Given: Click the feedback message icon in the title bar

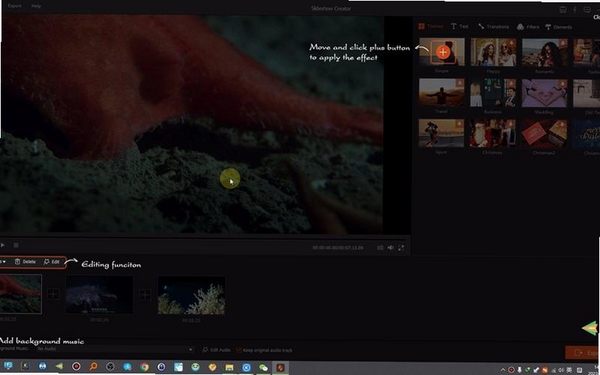Looking at the screenshot, I should point(587,10).
